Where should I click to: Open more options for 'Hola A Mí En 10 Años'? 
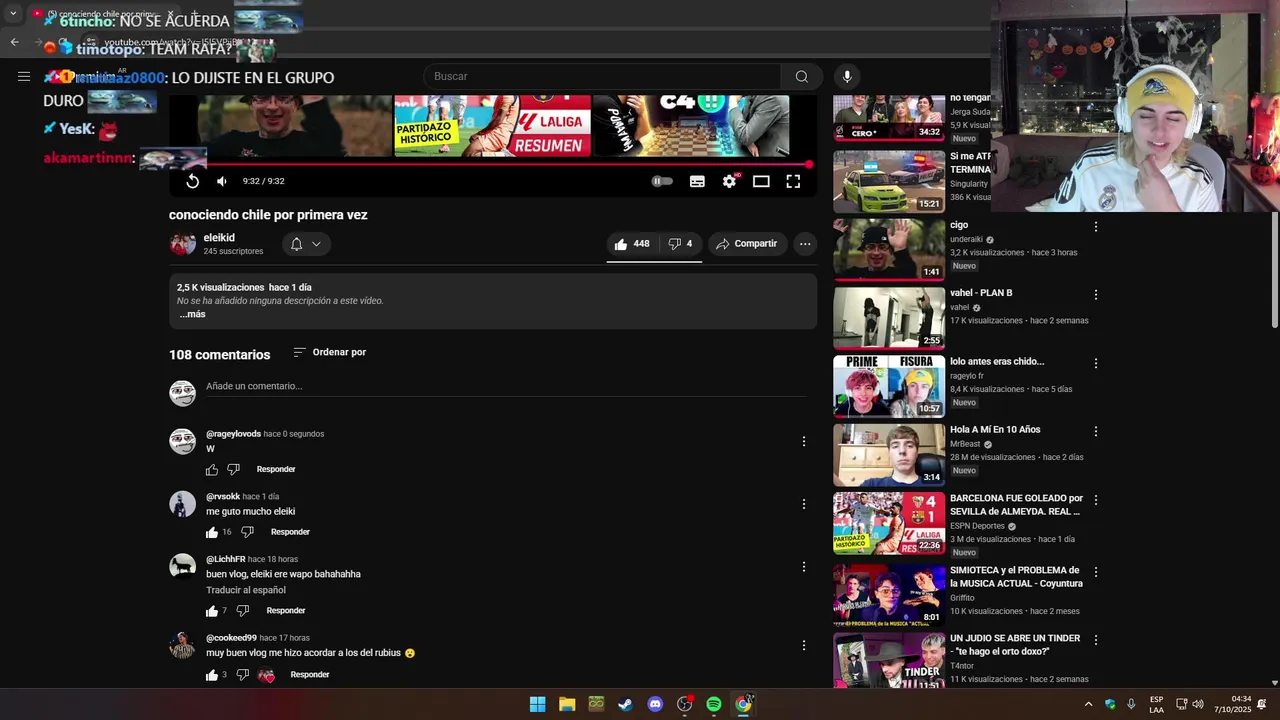click(1096, 431)
